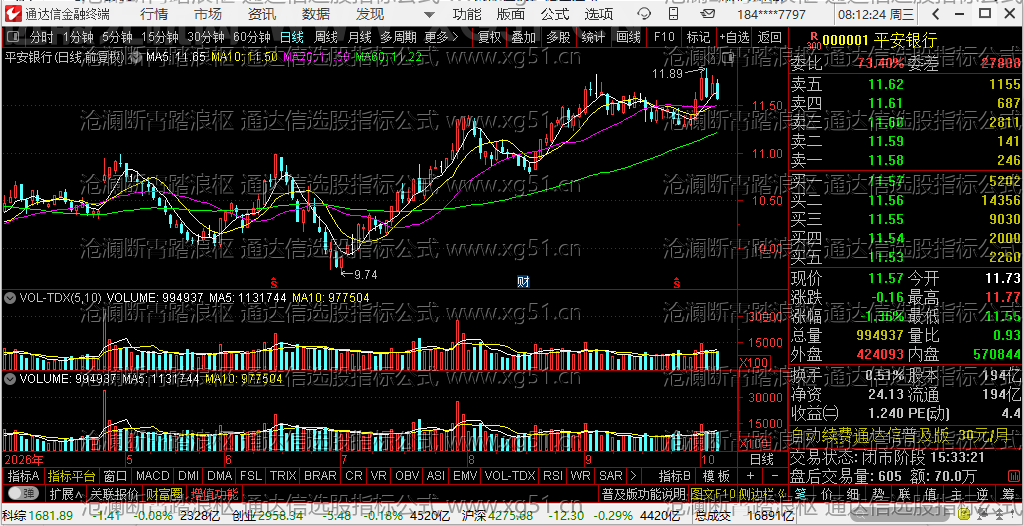Screen dimensions: 1024x526
Task: Collapse the VOL-TDX indicator panel arrow
Action: [10, 297]
